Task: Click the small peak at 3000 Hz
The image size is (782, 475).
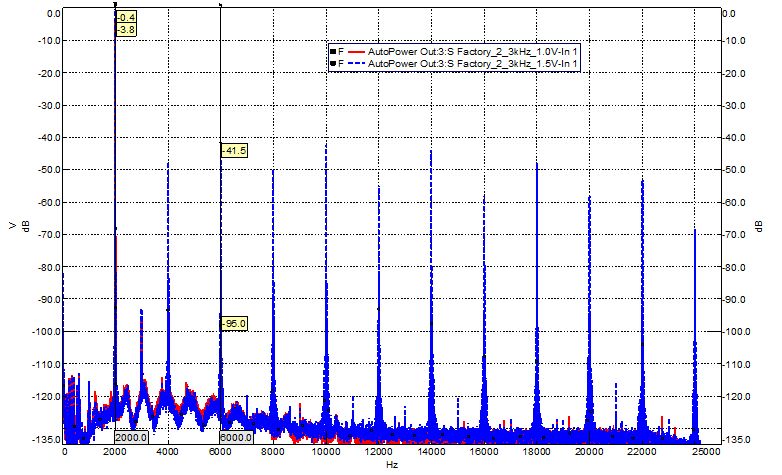Action: click(142, 311)
